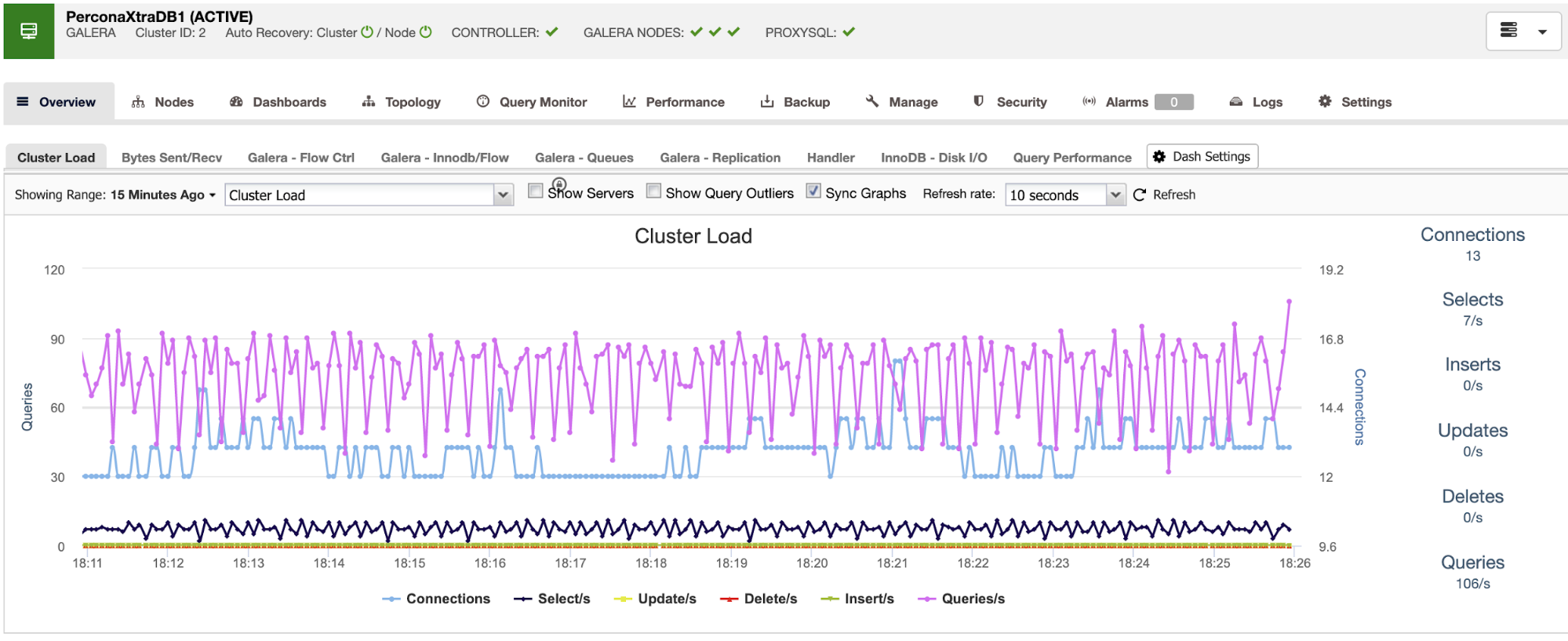Click the server list icon at top right
The width and height of the screenshot is (1568, 641).
1508,31
